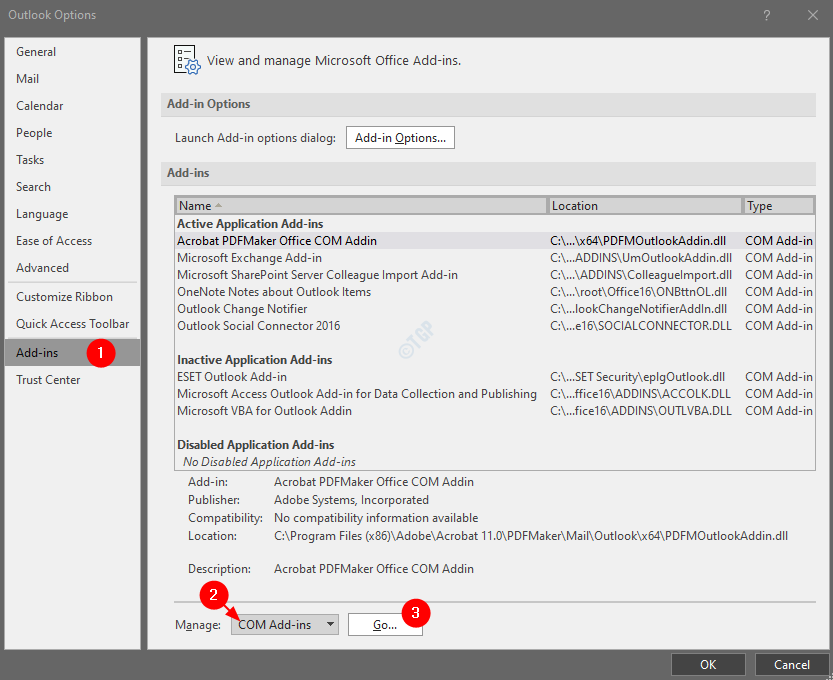Switch to the Mail options page
The image size is (833, 680).
(28, 79)
